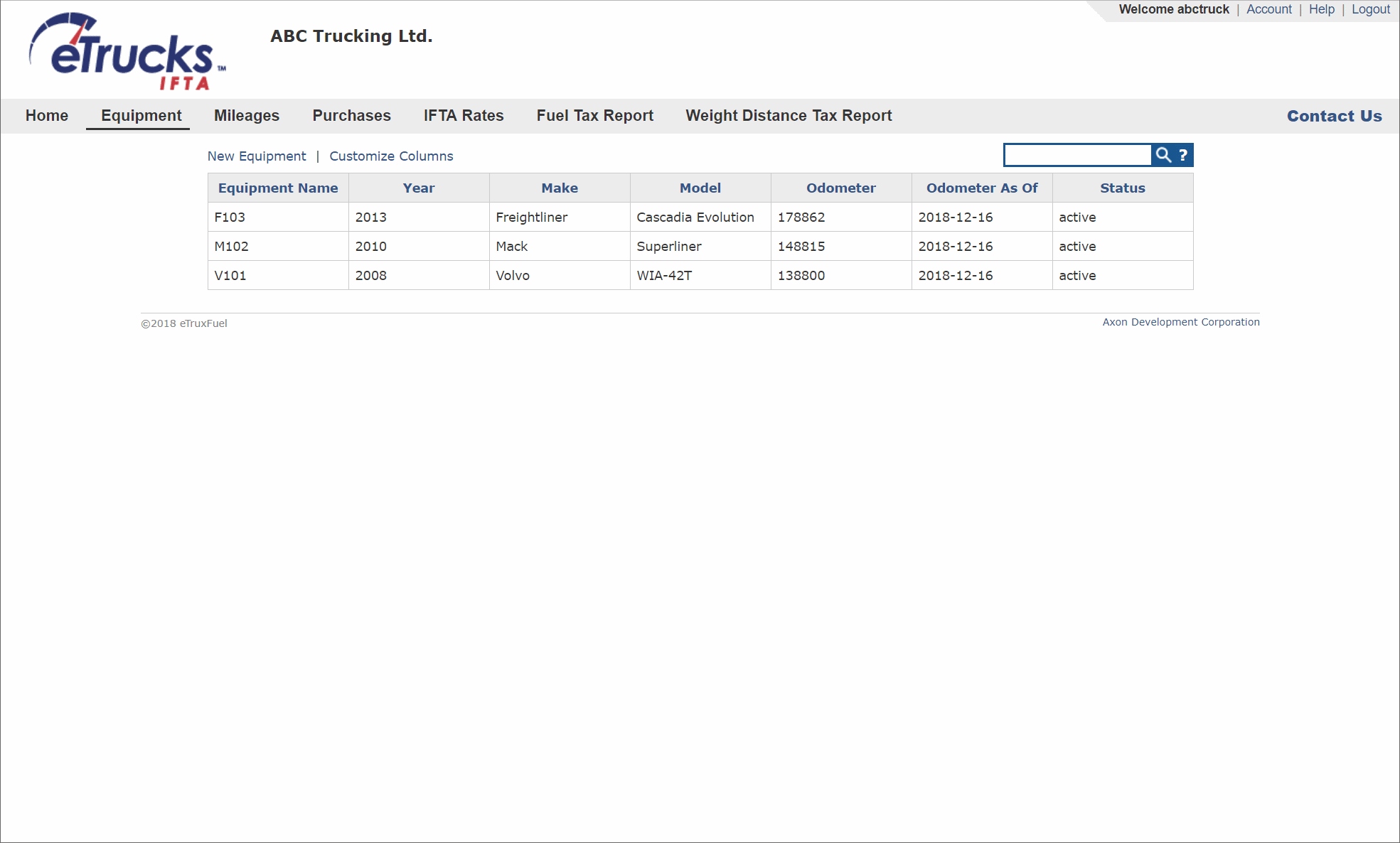Click the search magnifier icon
The image size is (1400, 843).
(x=1163, y=155)
